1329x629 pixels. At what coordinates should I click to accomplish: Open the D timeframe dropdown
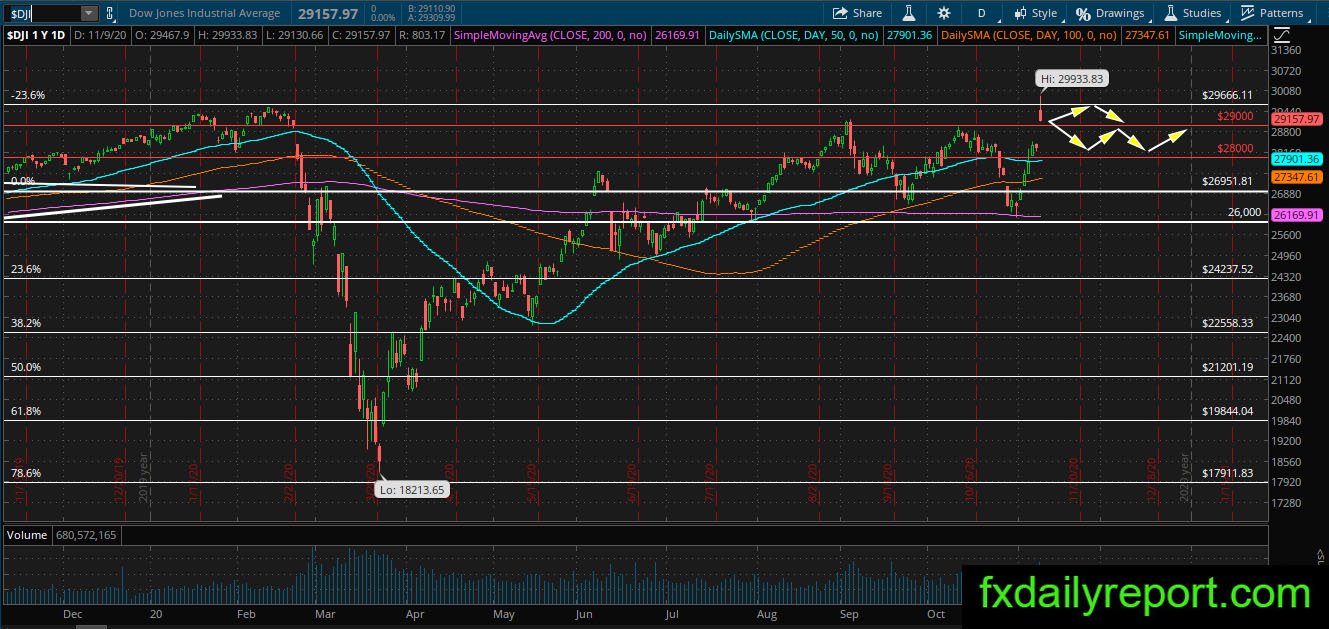coord(981,13)
